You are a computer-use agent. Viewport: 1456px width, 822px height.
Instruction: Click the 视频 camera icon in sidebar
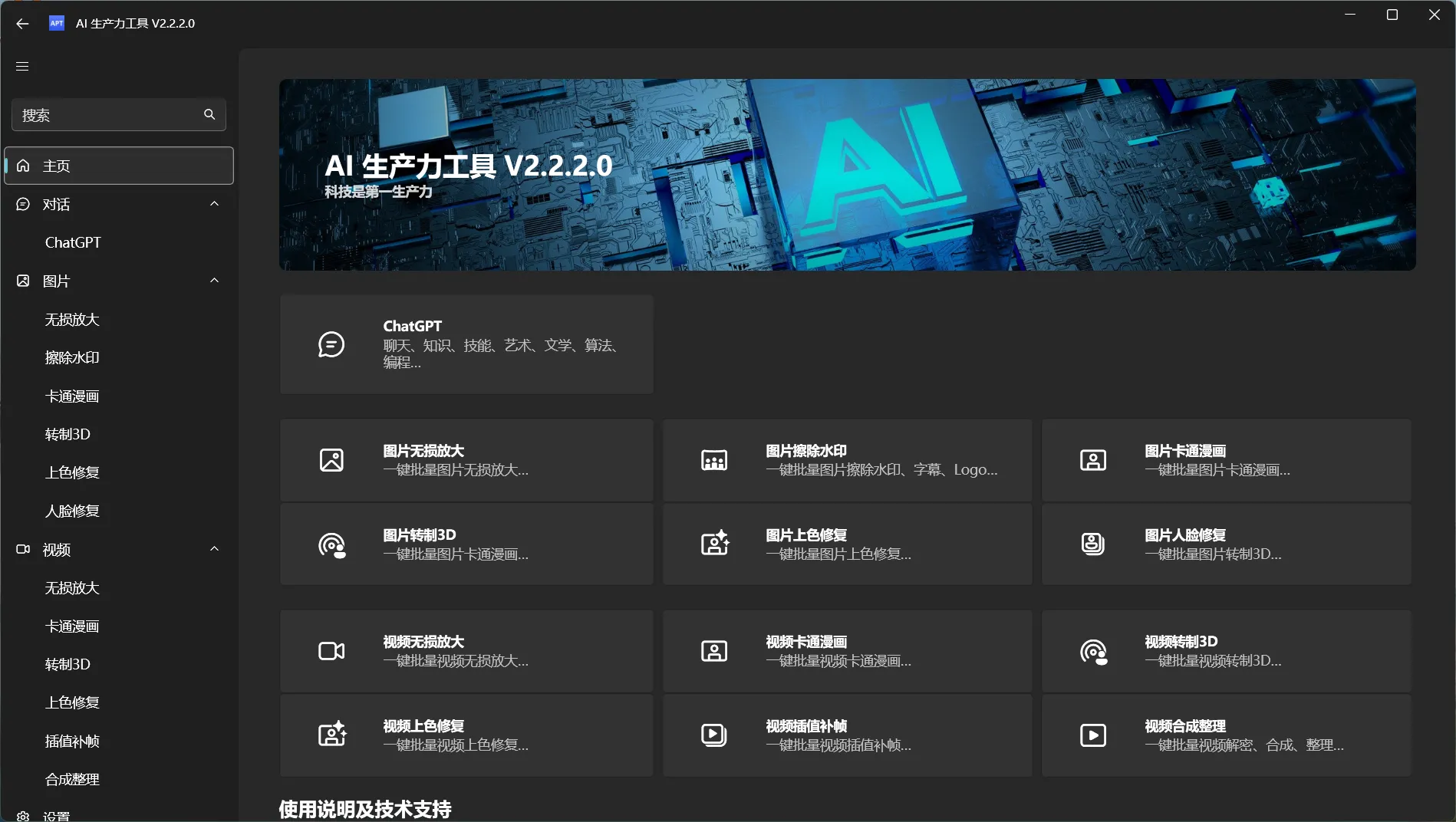point(23,549)
